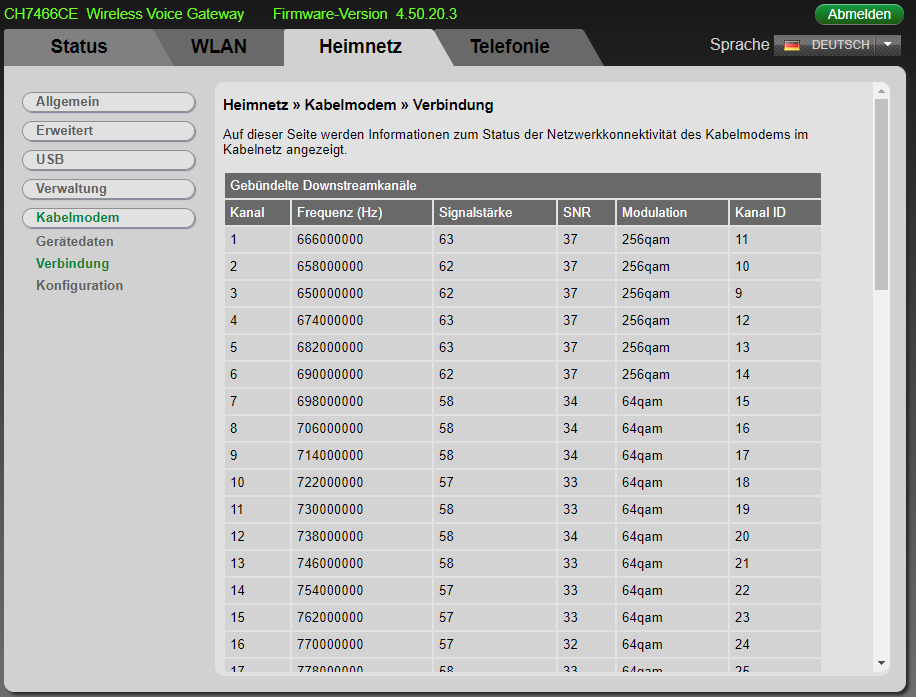Open the Verwaltung sidebar section
This screenshot has height=697, width=916.
tap(109, 189)
